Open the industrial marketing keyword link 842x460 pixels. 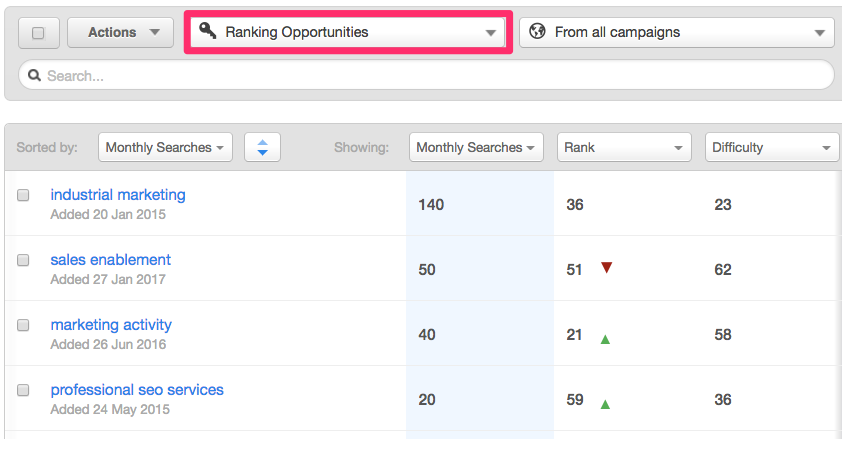tap(118, 195)
